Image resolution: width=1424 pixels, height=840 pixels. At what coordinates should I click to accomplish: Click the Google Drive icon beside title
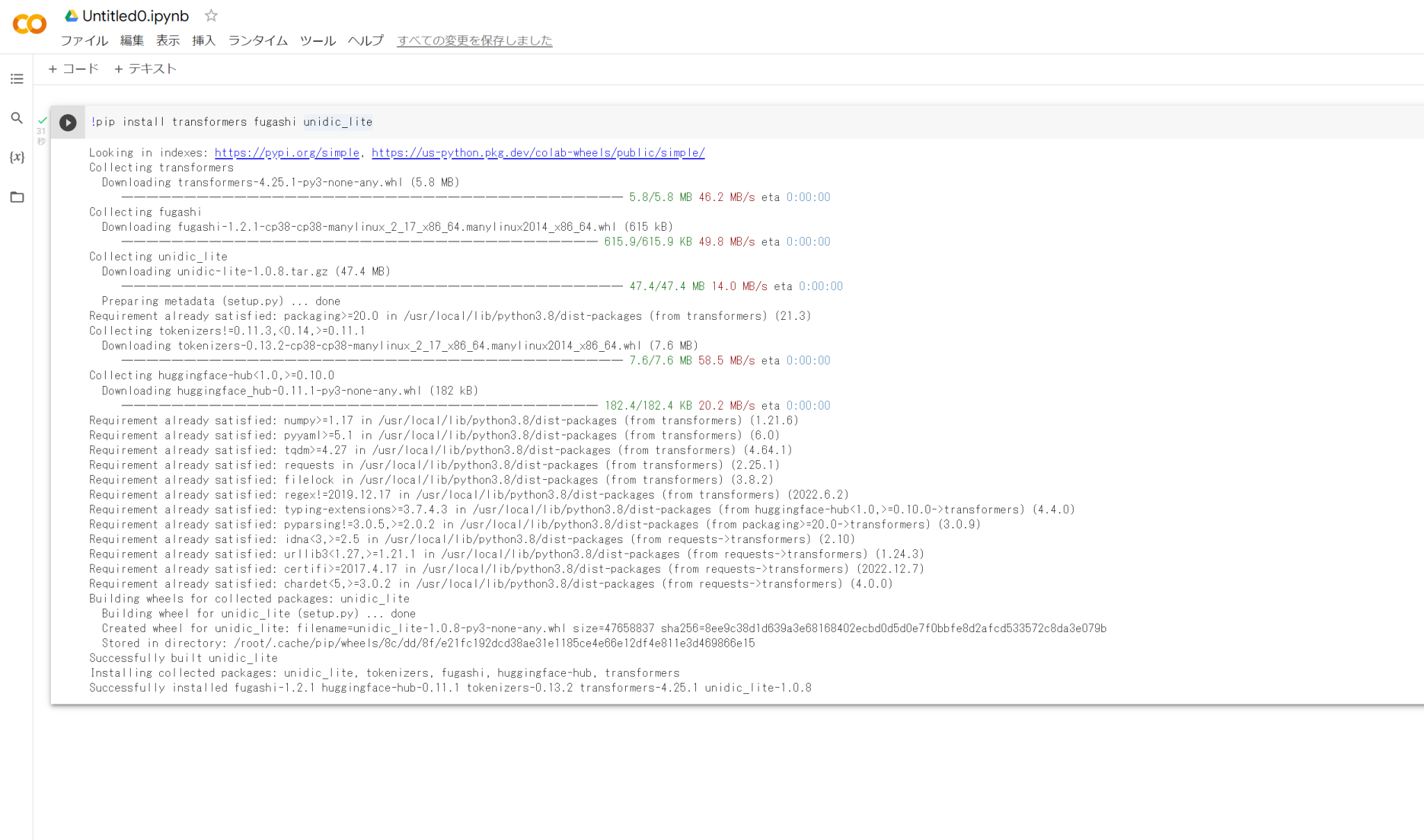71,15
